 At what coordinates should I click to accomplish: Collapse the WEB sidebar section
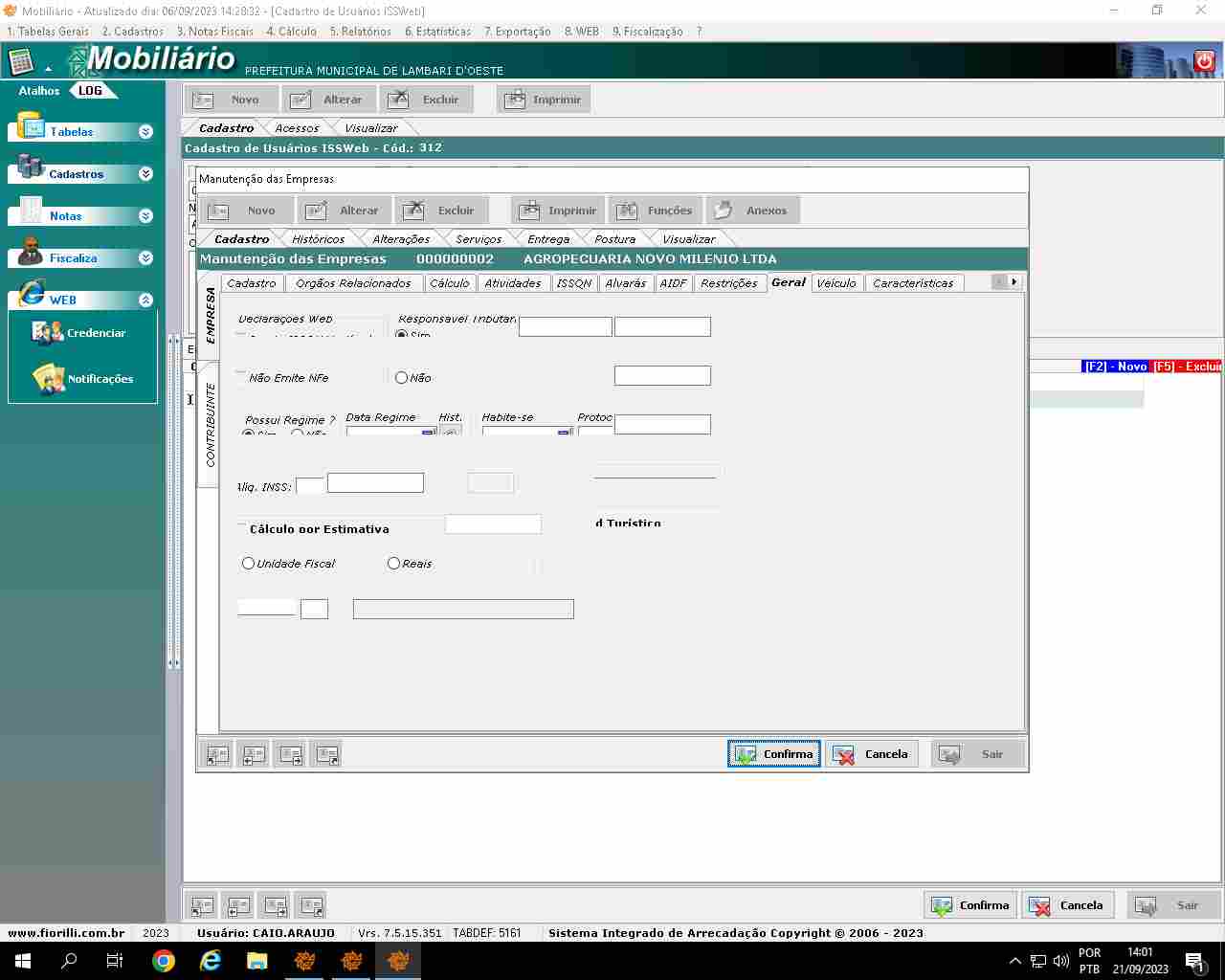(x=145, y=301)
